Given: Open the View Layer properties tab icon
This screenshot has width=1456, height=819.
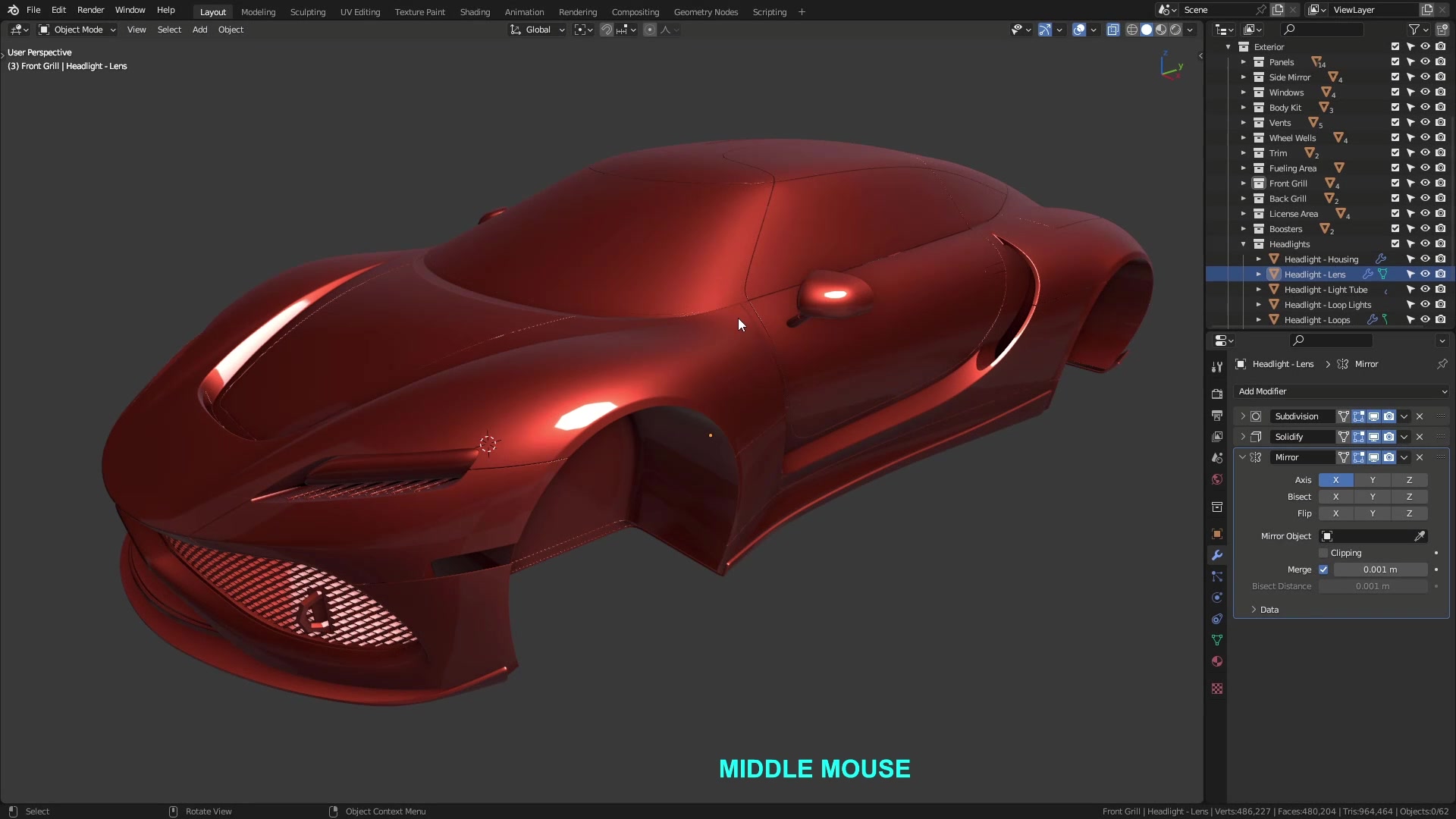Looking at the screenshot, I should pos(1217,437).
